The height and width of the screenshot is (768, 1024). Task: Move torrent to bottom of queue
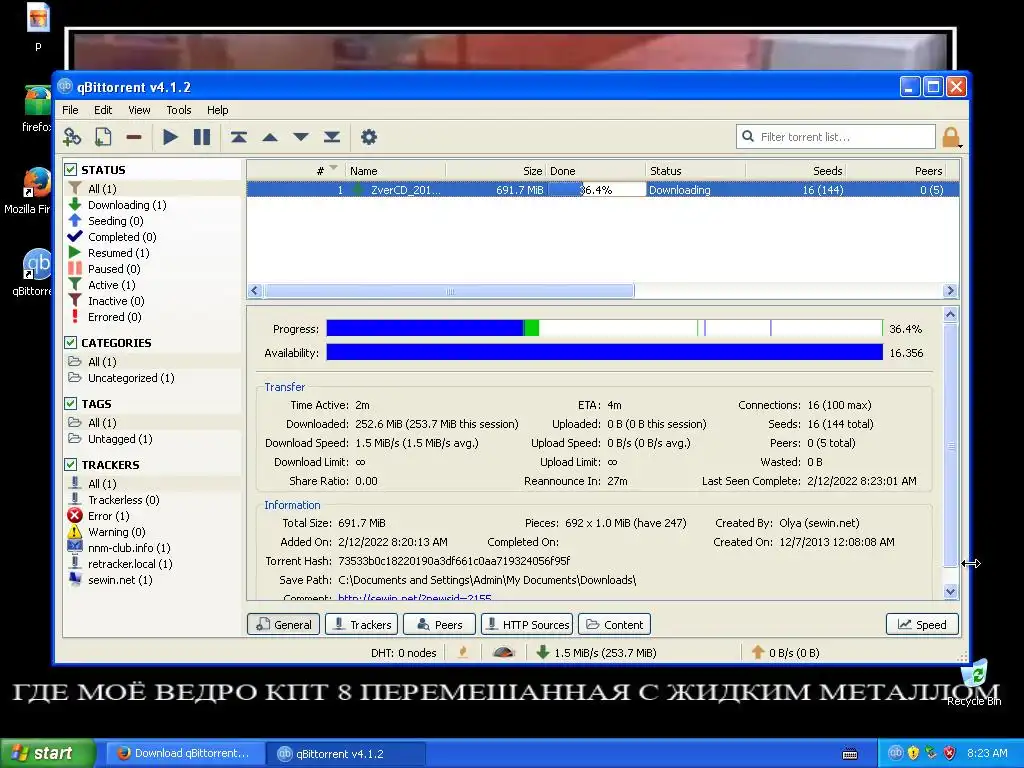coord(332,137)
